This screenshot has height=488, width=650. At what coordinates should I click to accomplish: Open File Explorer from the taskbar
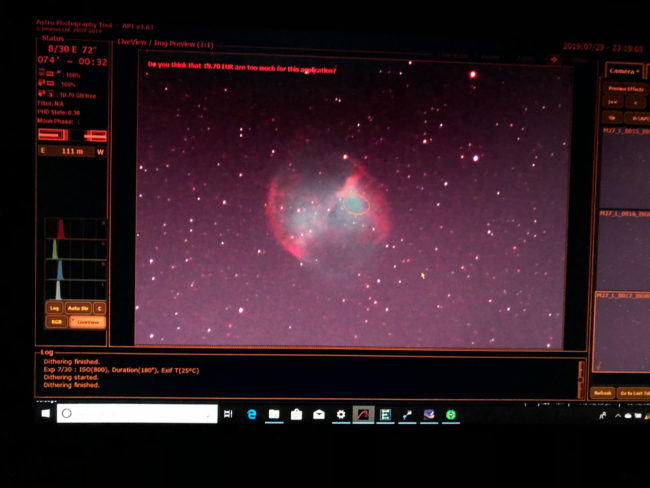click(274, 413)
